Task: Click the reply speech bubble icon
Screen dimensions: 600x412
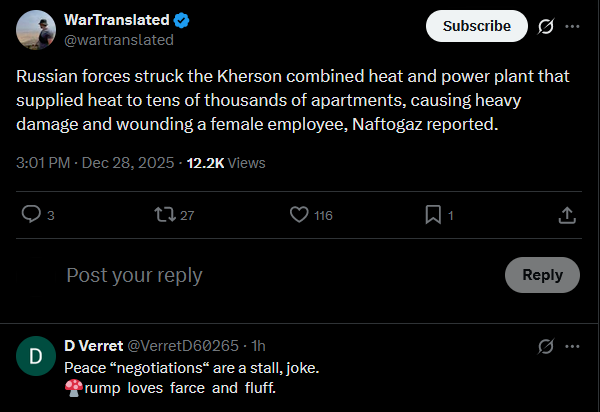Action: (31, 214)
